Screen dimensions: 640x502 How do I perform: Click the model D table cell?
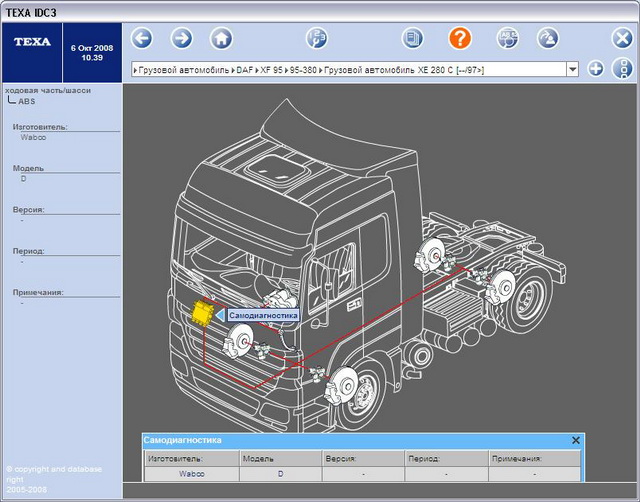tap(280, 474)
